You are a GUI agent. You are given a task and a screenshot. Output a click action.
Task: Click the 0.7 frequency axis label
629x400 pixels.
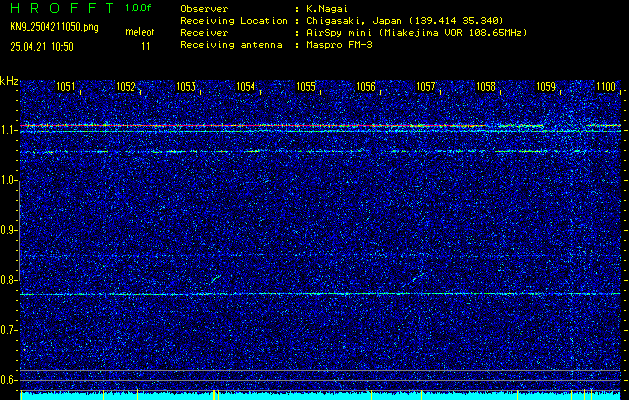point(8,330)
